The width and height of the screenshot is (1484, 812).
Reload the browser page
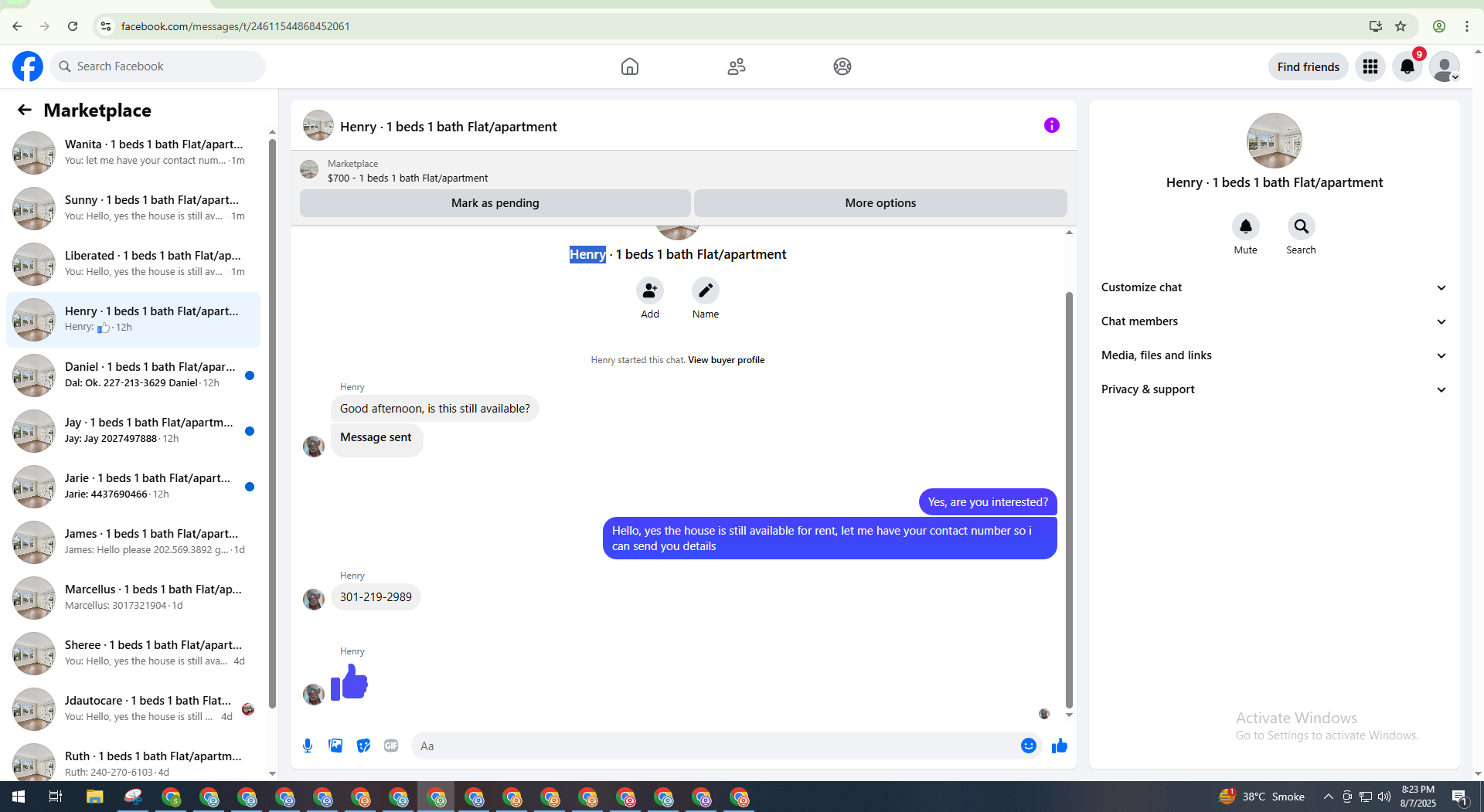tap(73, 26)
